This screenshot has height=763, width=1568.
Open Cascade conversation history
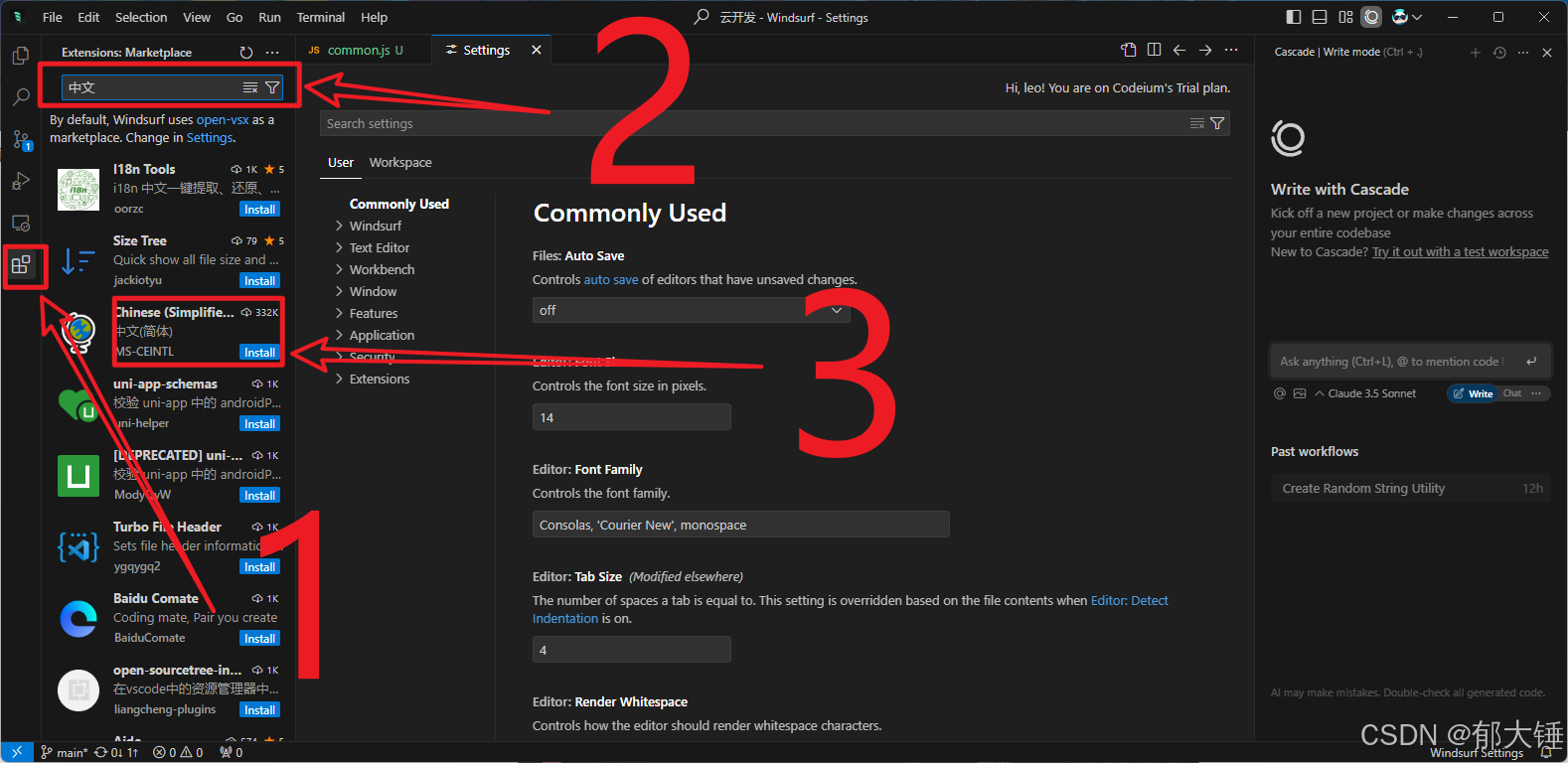[x=1499, y=53]
